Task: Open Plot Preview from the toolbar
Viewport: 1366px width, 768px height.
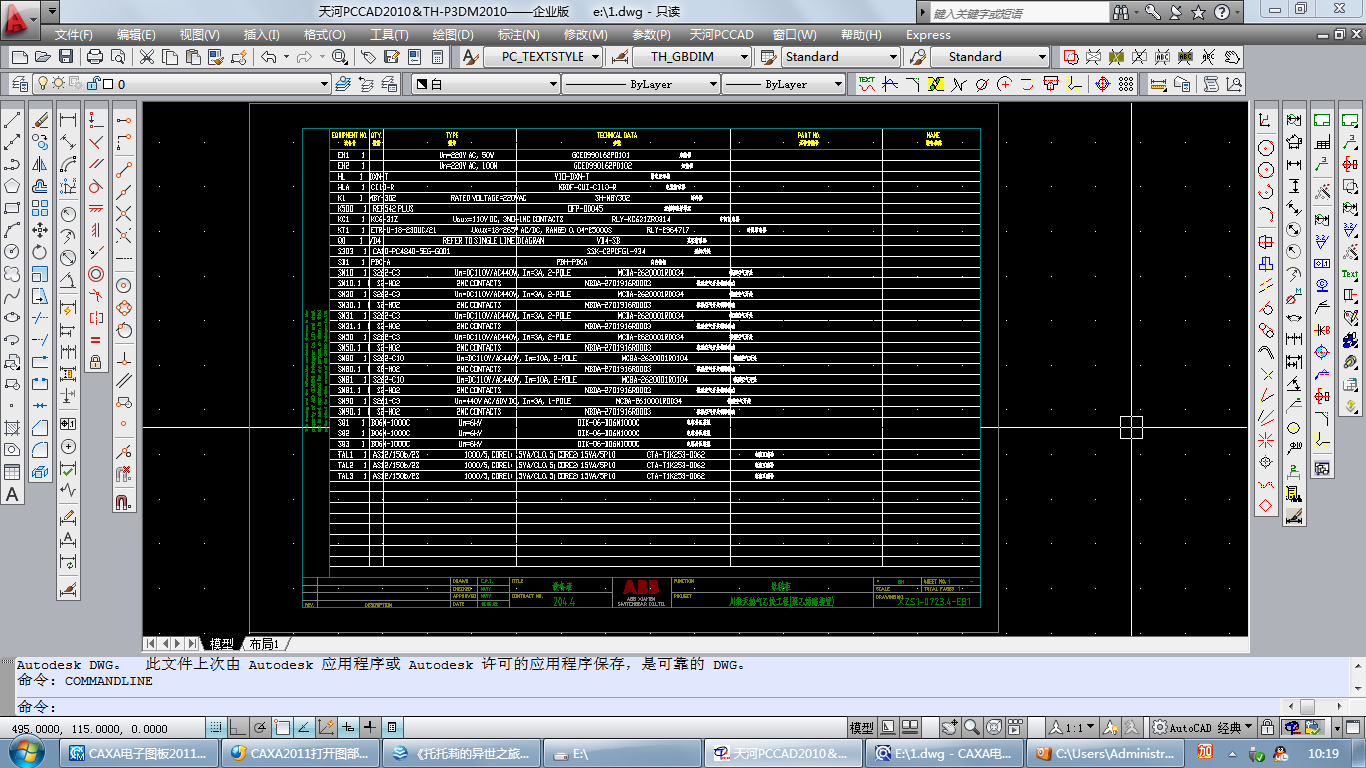Action: coord(119,57)
